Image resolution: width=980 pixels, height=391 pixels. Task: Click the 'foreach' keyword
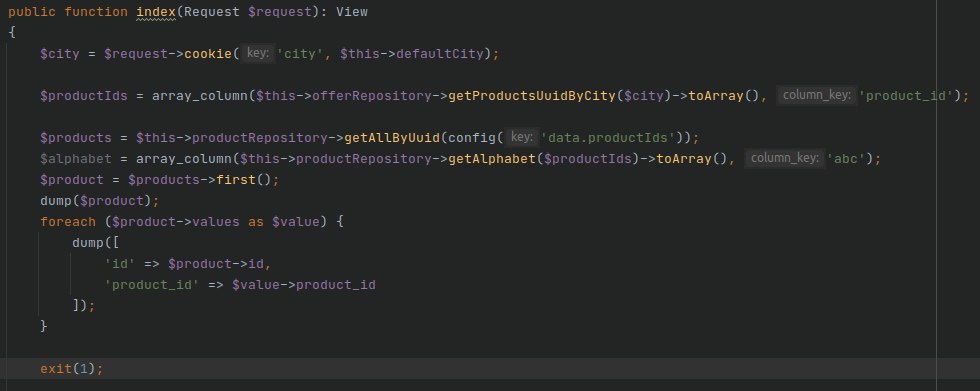tap(68, 222)
